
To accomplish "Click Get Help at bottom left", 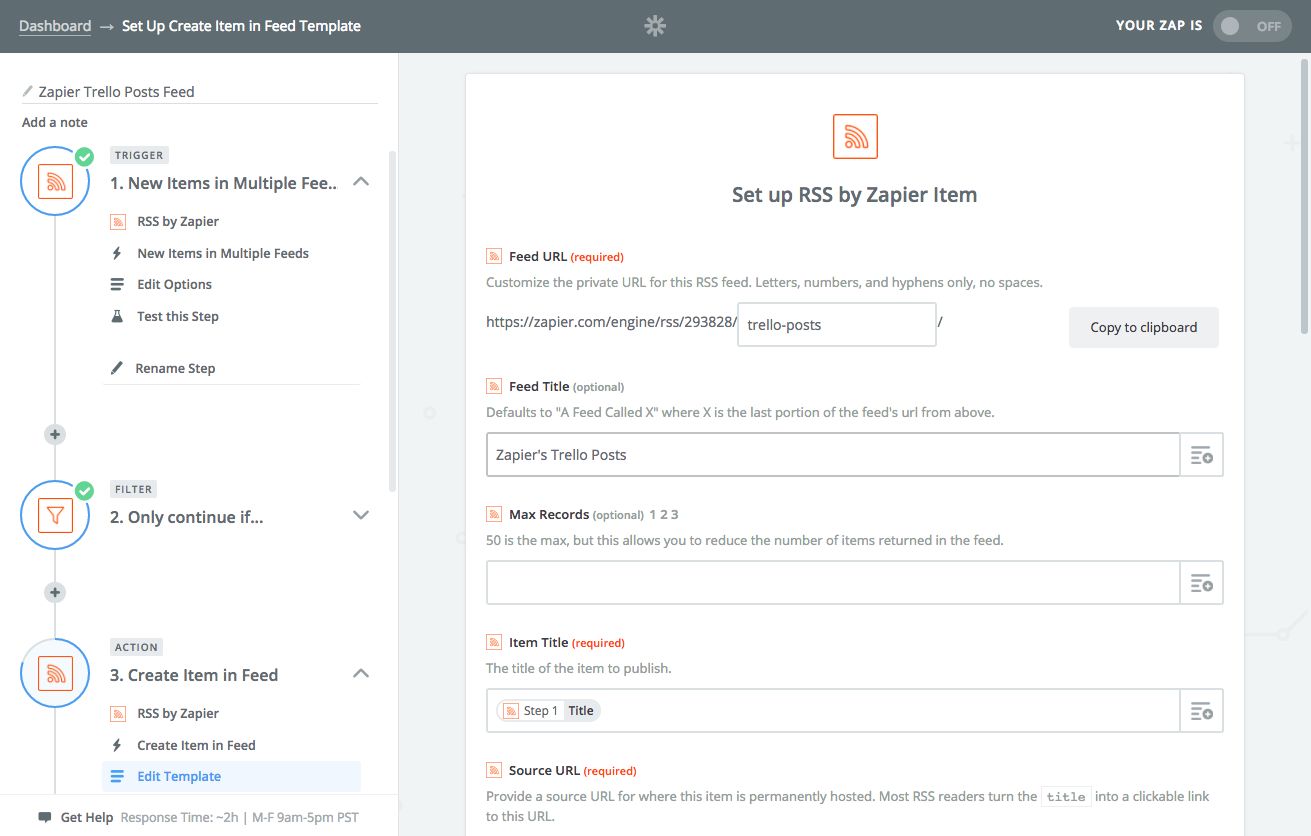I will pos(87,817).
